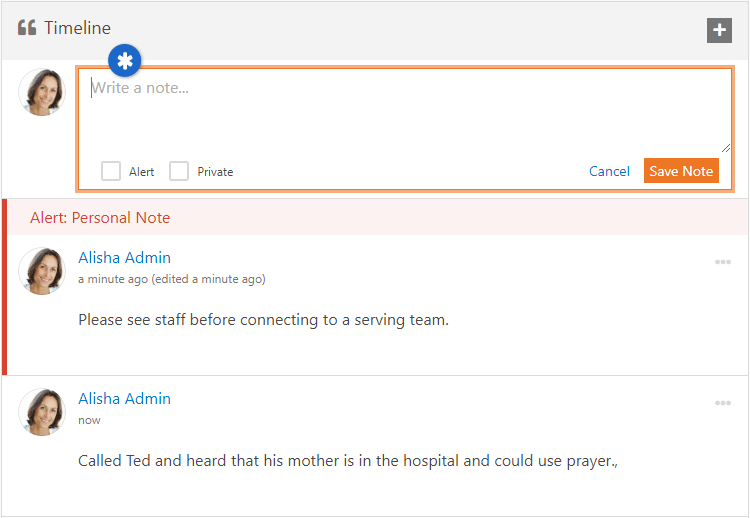Tick the Private checkbox

click(179, 171)
